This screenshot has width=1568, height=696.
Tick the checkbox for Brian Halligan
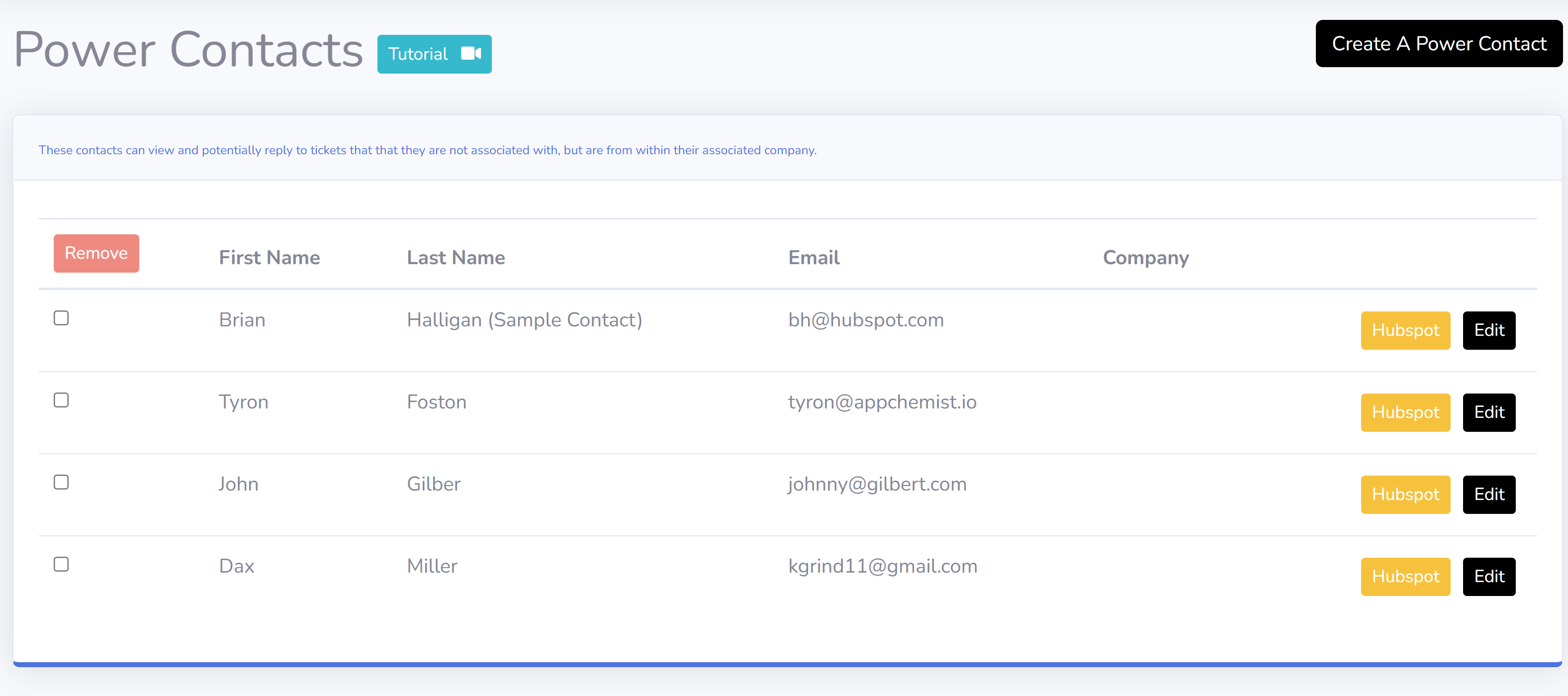pos(61,318)
